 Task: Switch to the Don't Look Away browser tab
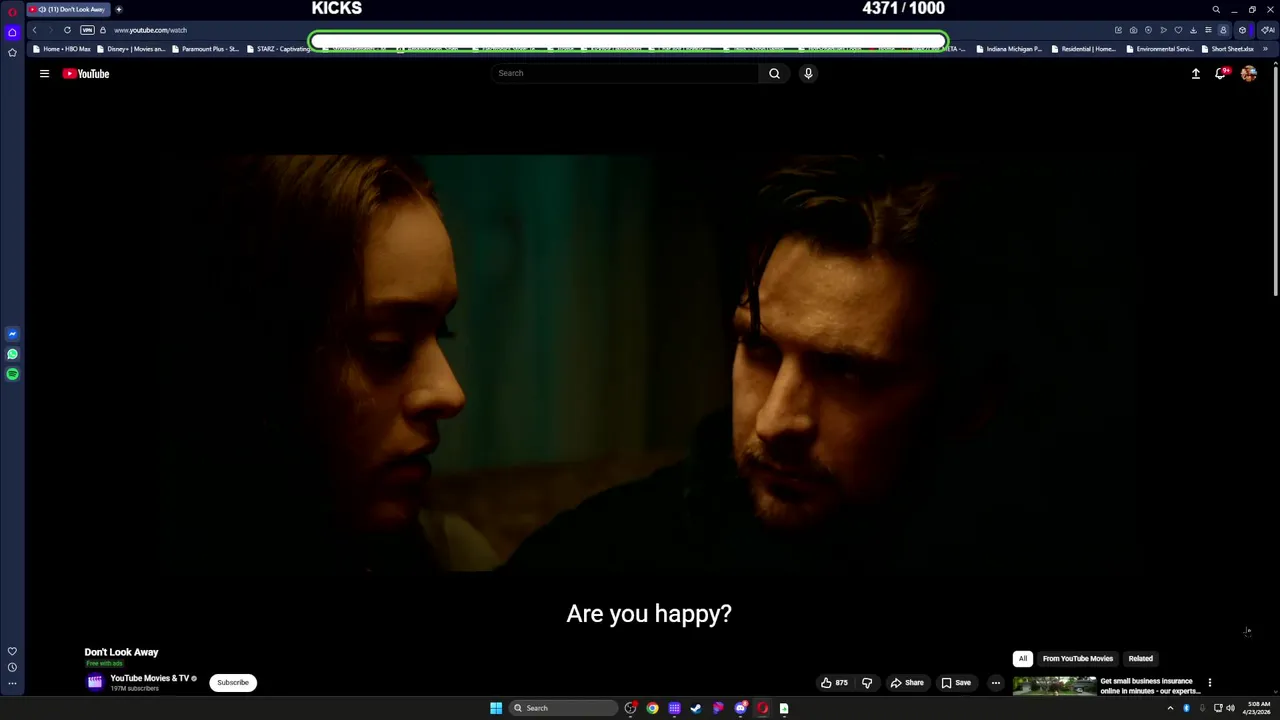[x=69, y=9]
